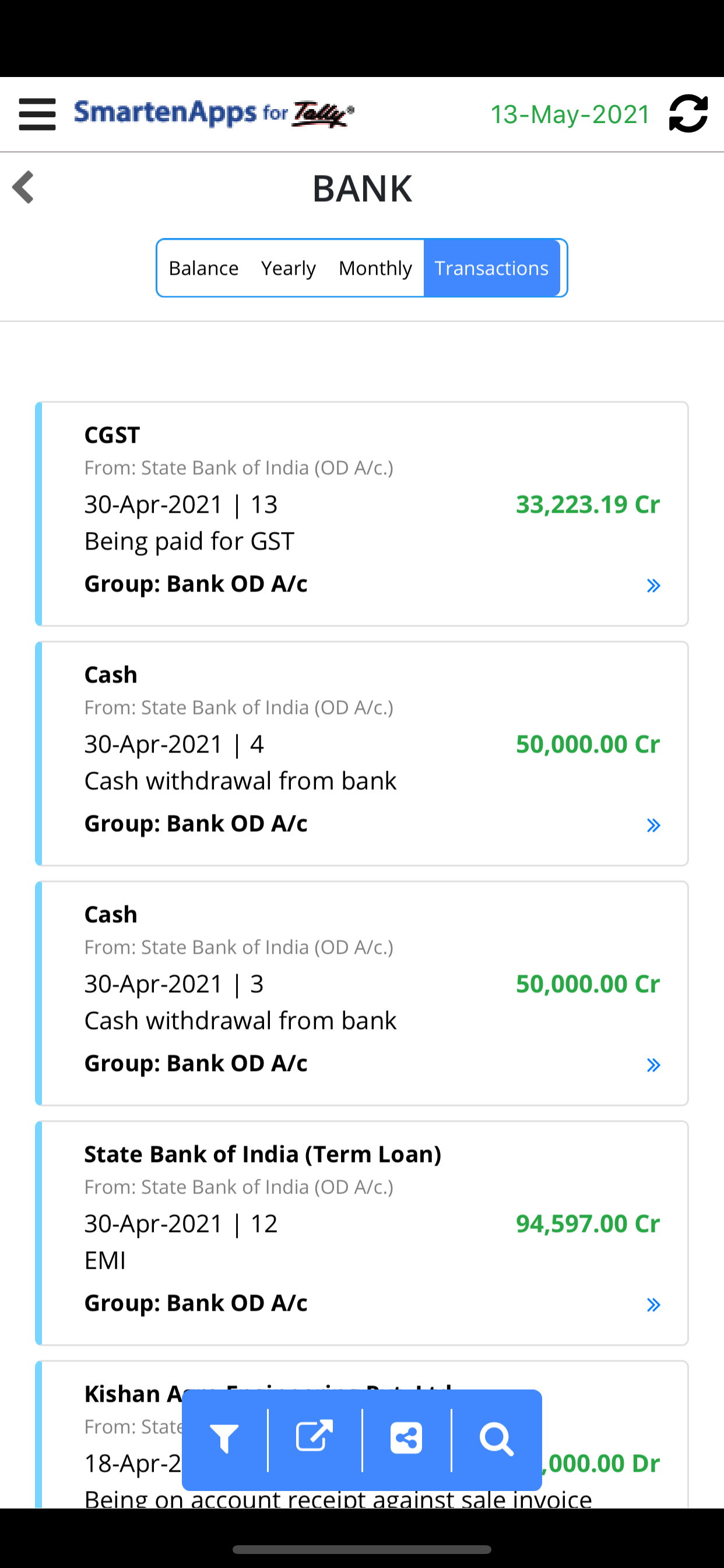Expand CGST transaction details arrow
Image resolution: width=724 pixels, height=1568 pixels.
click(x=653, y=586)
